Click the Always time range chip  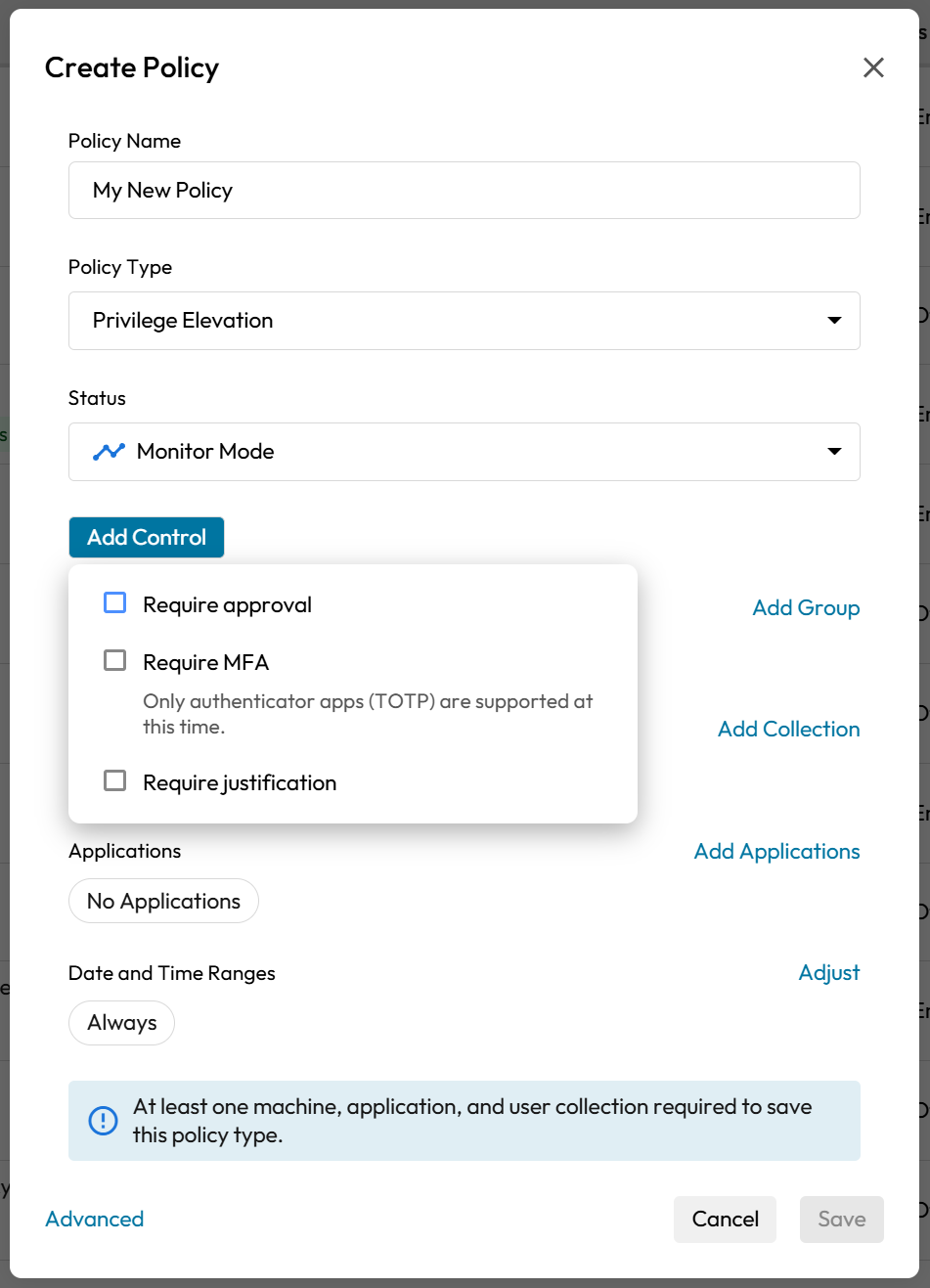[121, 1023]
